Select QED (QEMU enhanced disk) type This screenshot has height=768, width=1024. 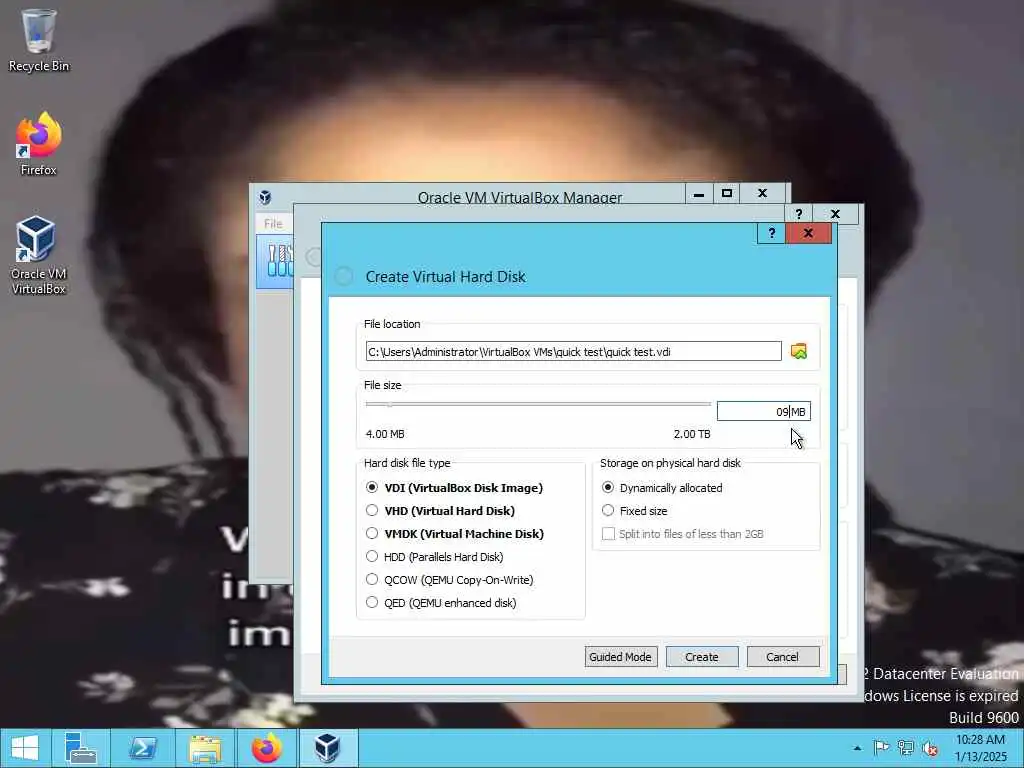441,603
